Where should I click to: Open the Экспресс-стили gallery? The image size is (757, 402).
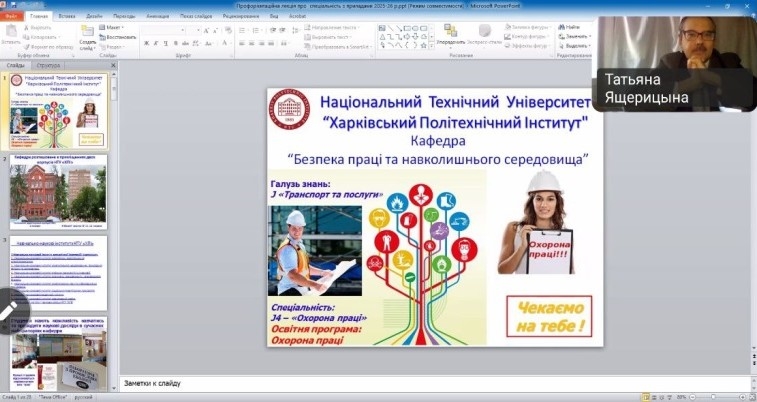[484, 36]
